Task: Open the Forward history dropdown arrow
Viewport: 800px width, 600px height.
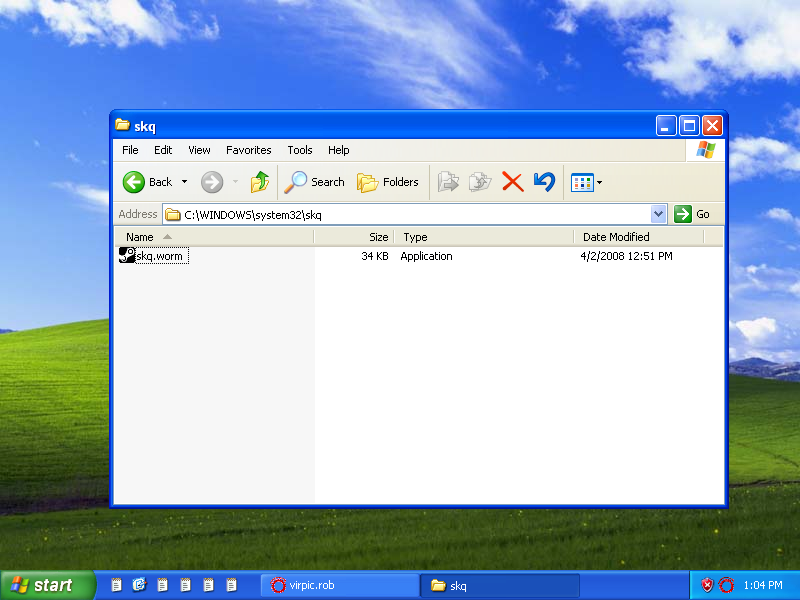Action: click(x=235, y=182)
